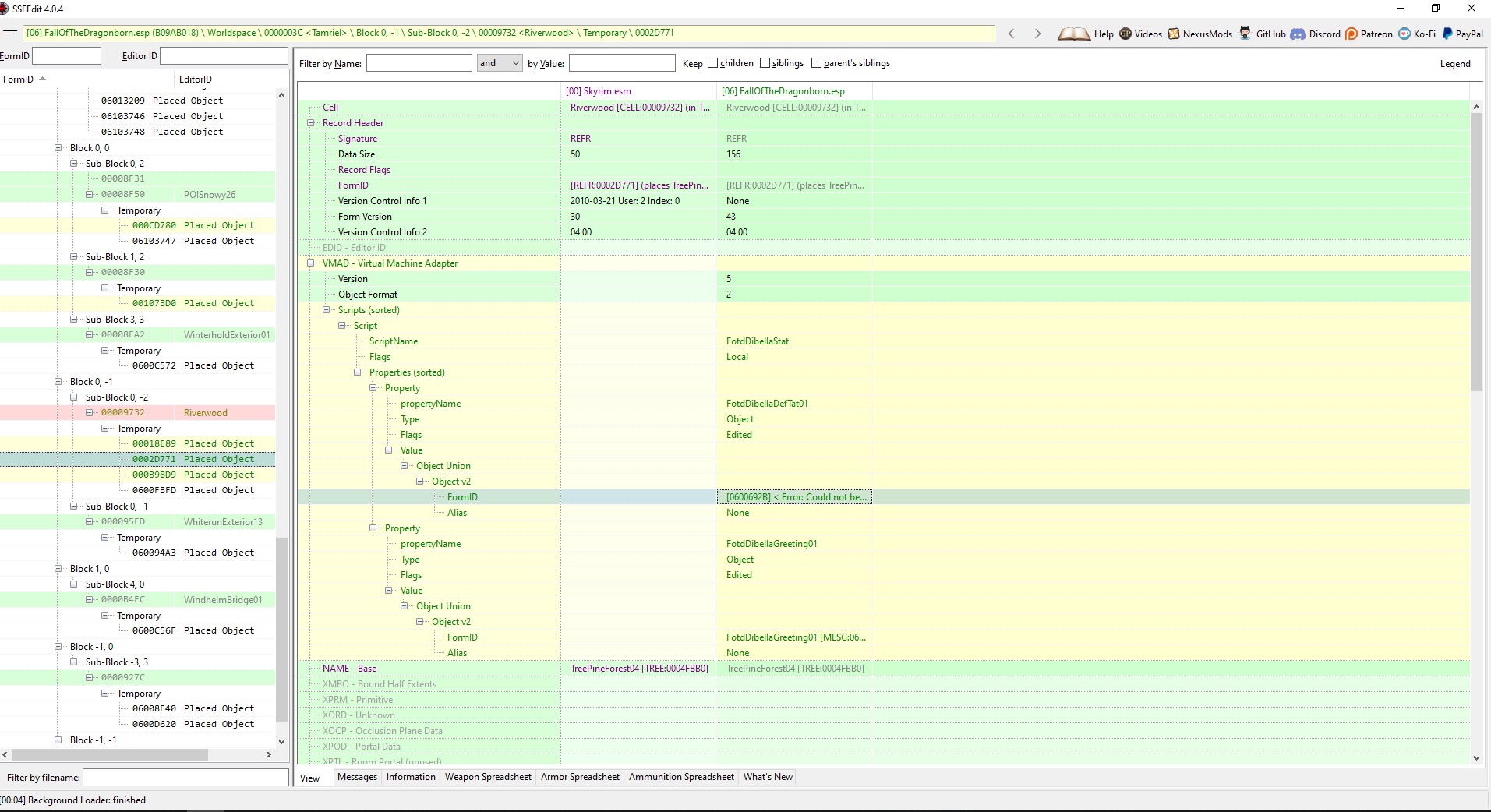The image size is (1491, 812).
Task: Collapse the VMAD - Virtual Machine Adapter node
Action: pos(310,263)
